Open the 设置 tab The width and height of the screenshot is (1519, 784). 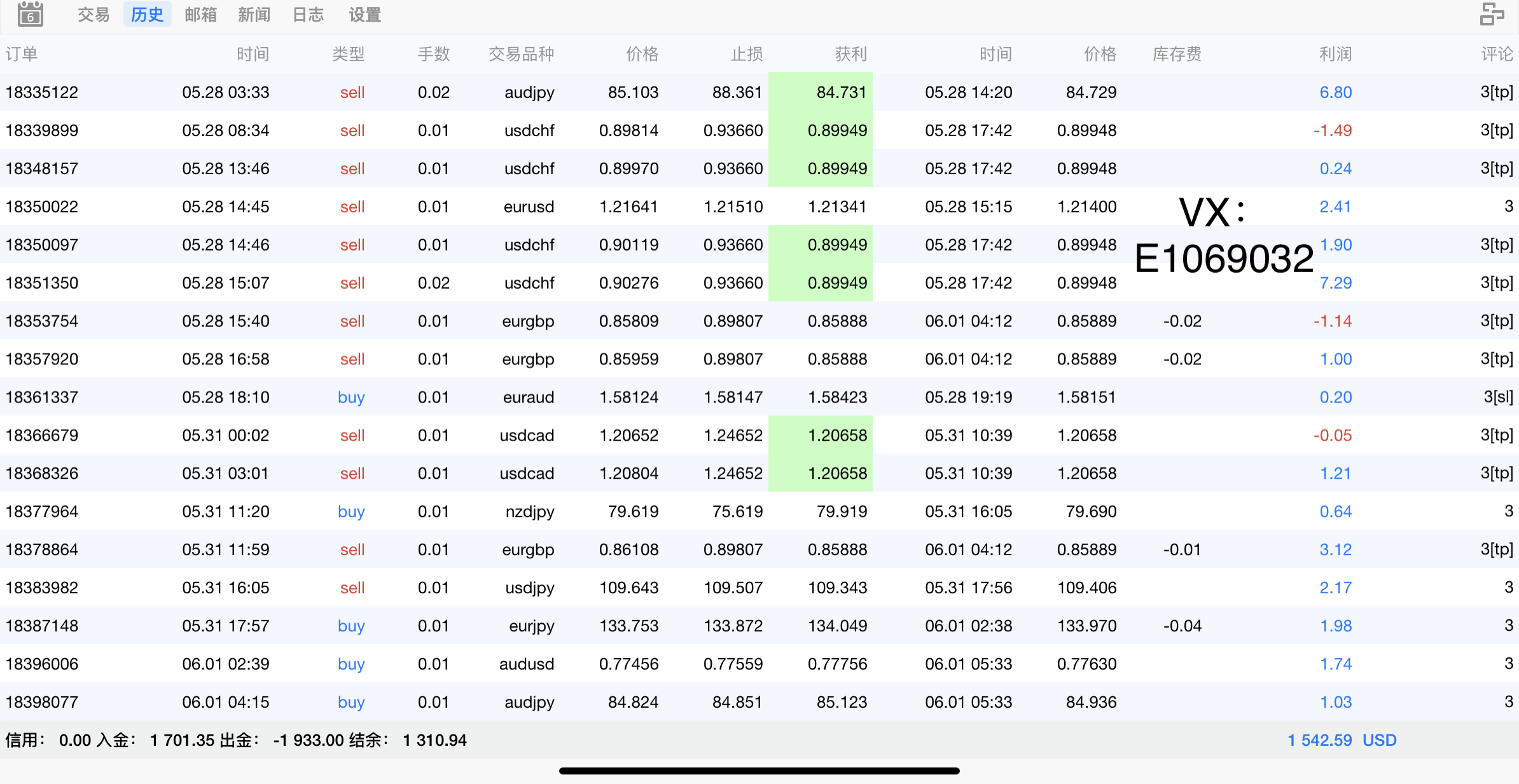pos(364,15)
